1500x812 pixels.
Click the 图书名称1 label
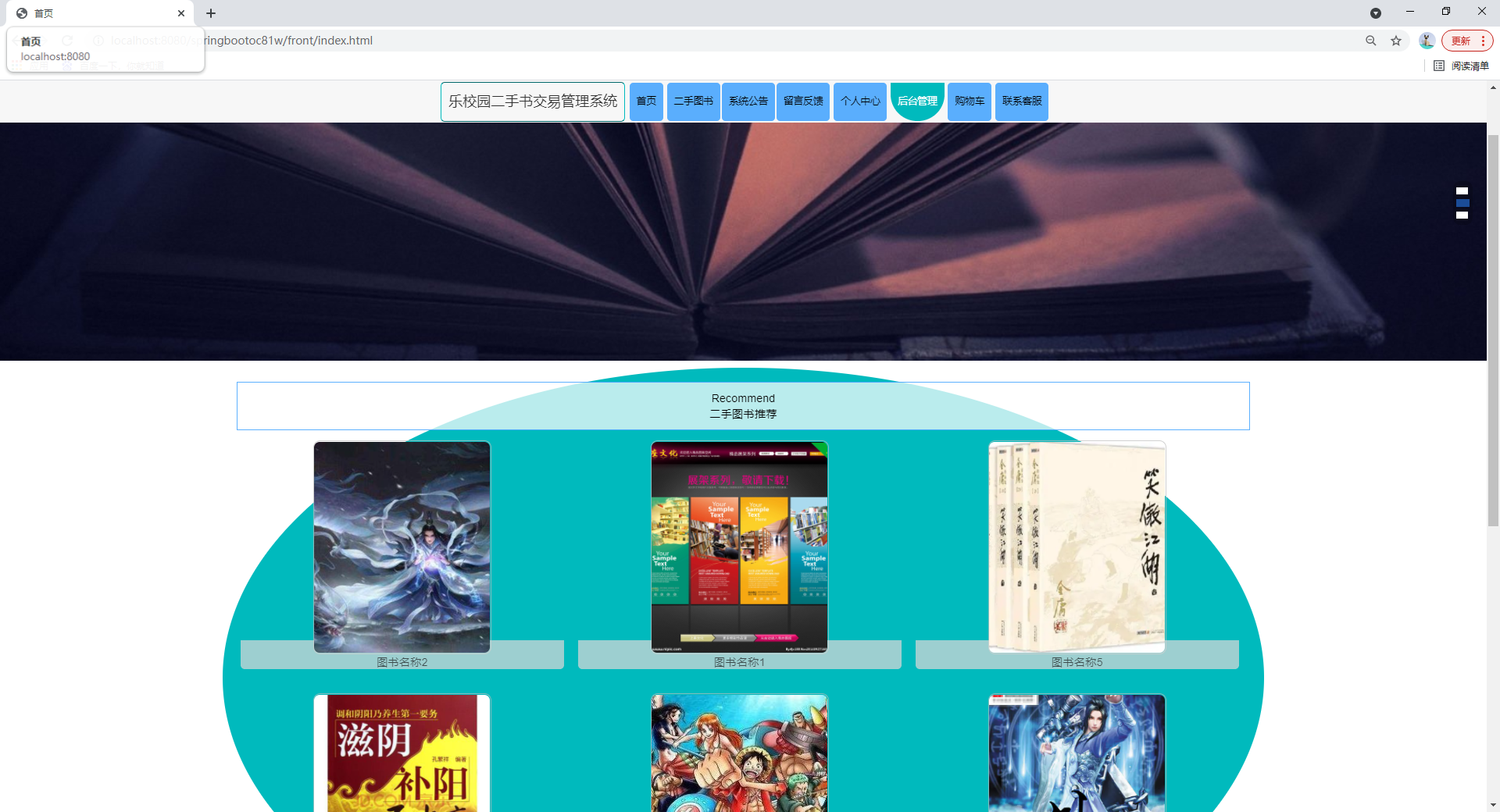pyautogui.click(x=740, y=662)
